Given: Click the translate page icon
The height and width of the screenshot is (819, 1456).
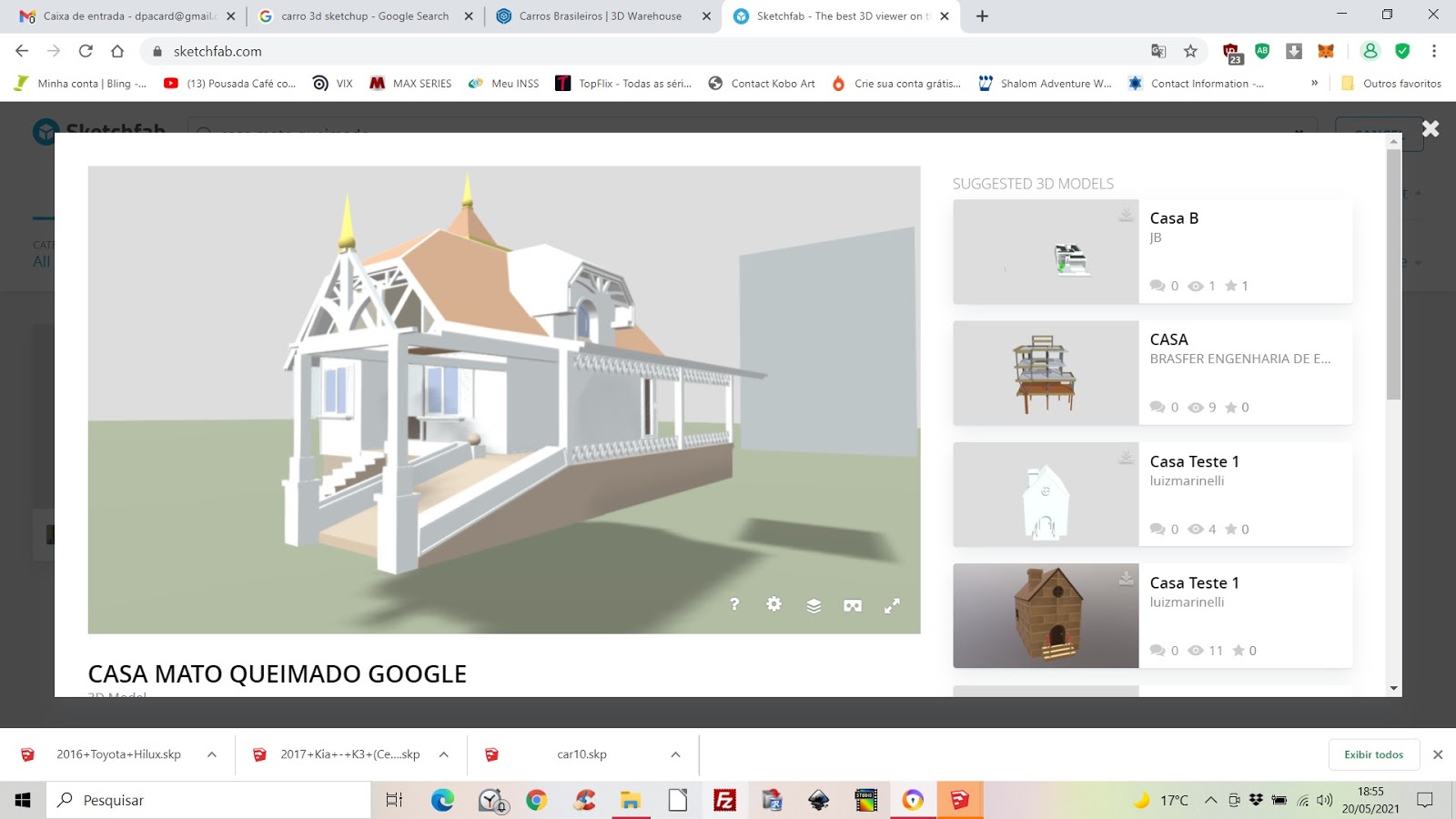Looking at the screenshot, I should [x=1158, y=51].
